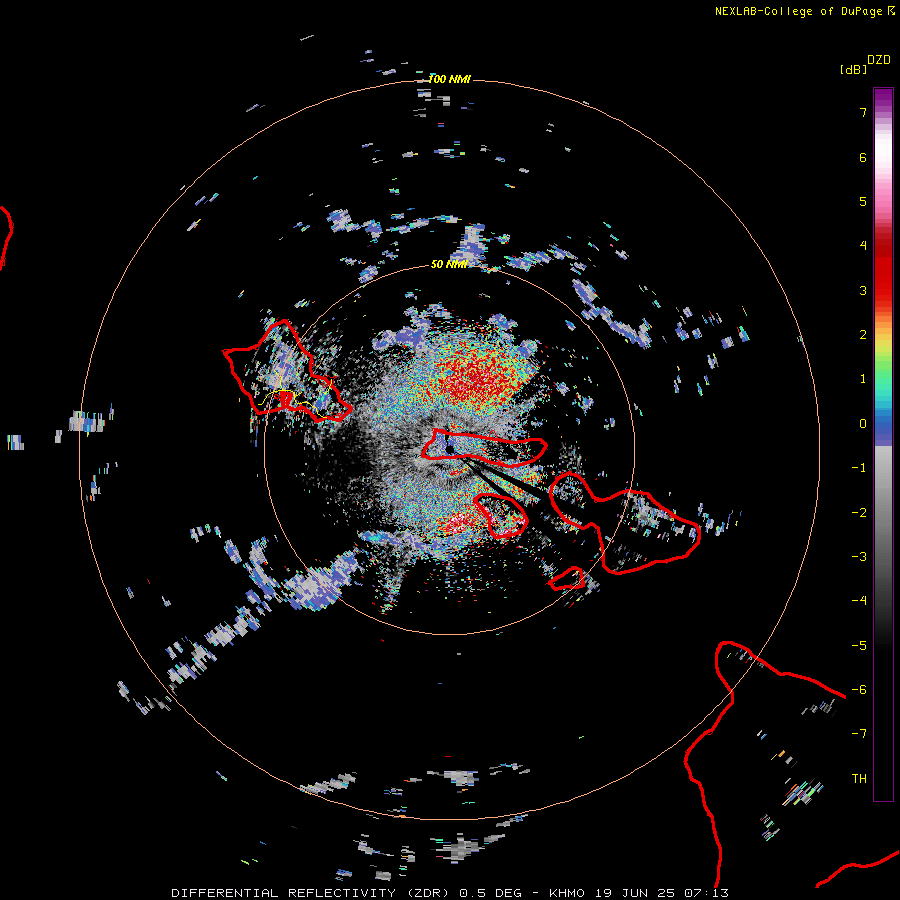Click the '1' value on color scale
Image resolution: width=900 pixels, height=900 pixels.
pyautogui.click(x=863, y=379)
